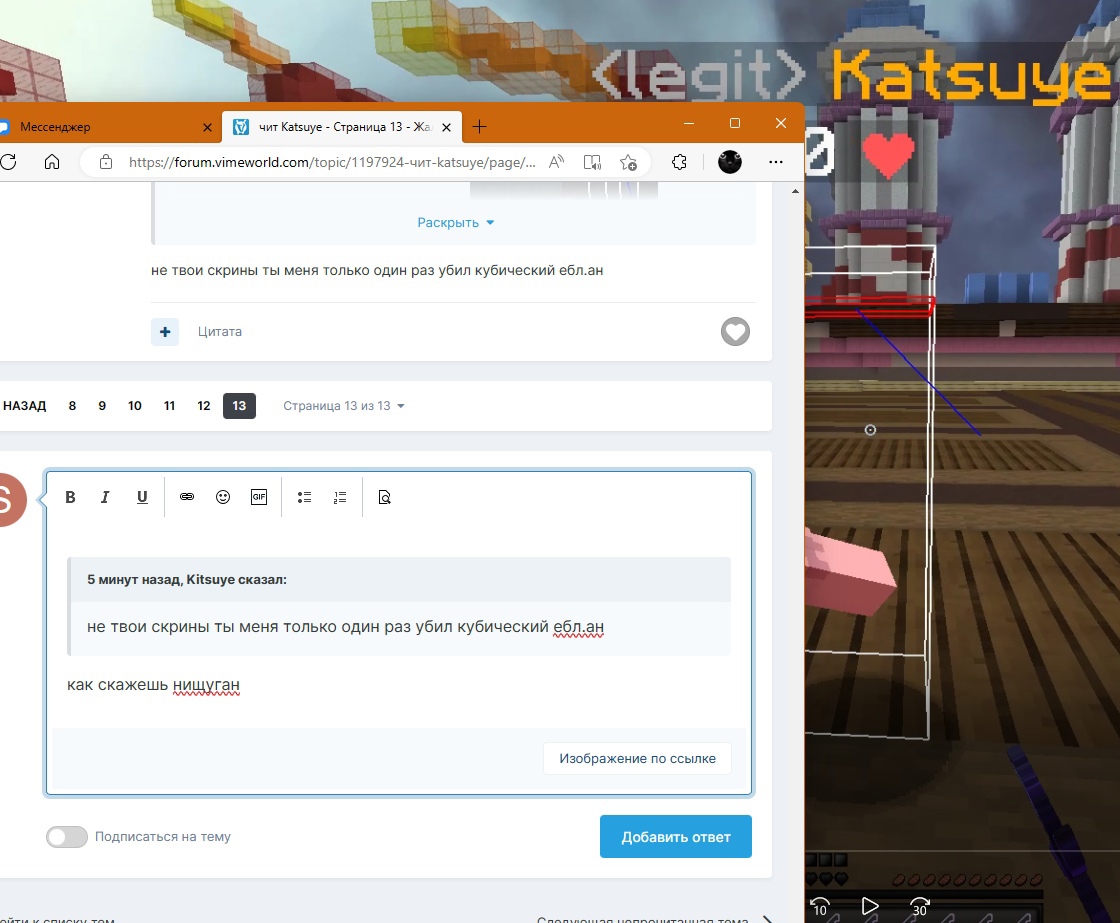Click the underline formatting icon

click(x=142, y=497)
